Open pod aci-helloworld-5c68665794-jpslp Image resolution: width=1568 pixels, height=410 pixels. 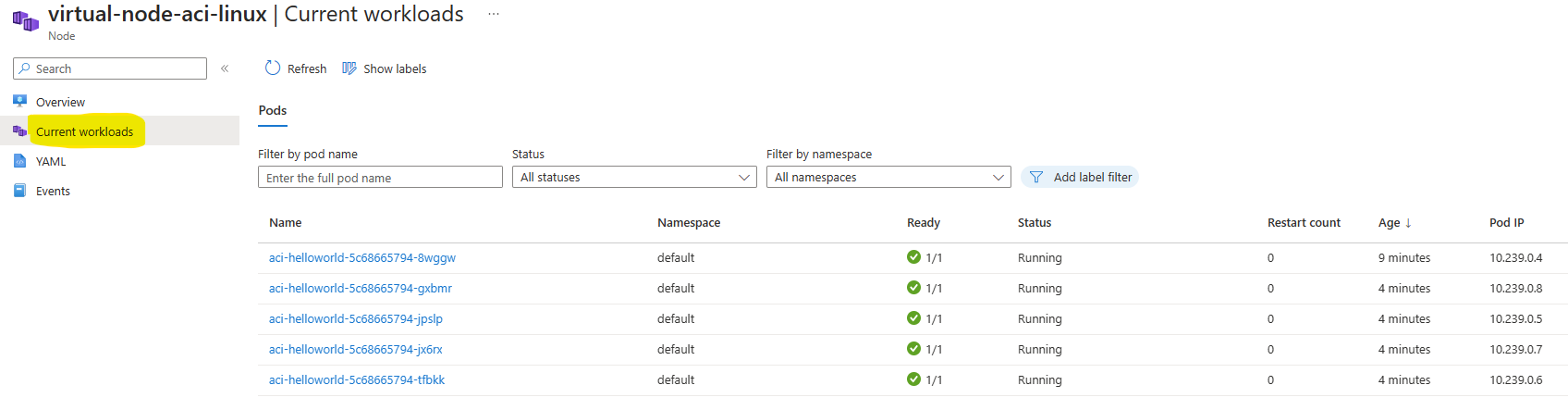356,319
